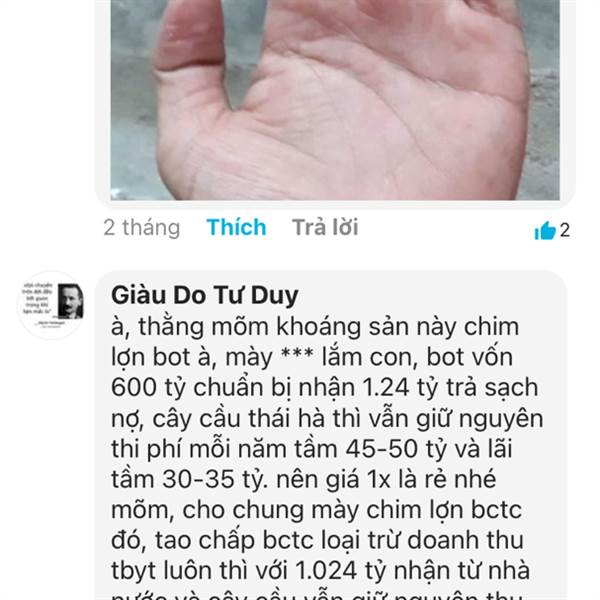Click the man's portrait inside the avatar

coord(70,301)
